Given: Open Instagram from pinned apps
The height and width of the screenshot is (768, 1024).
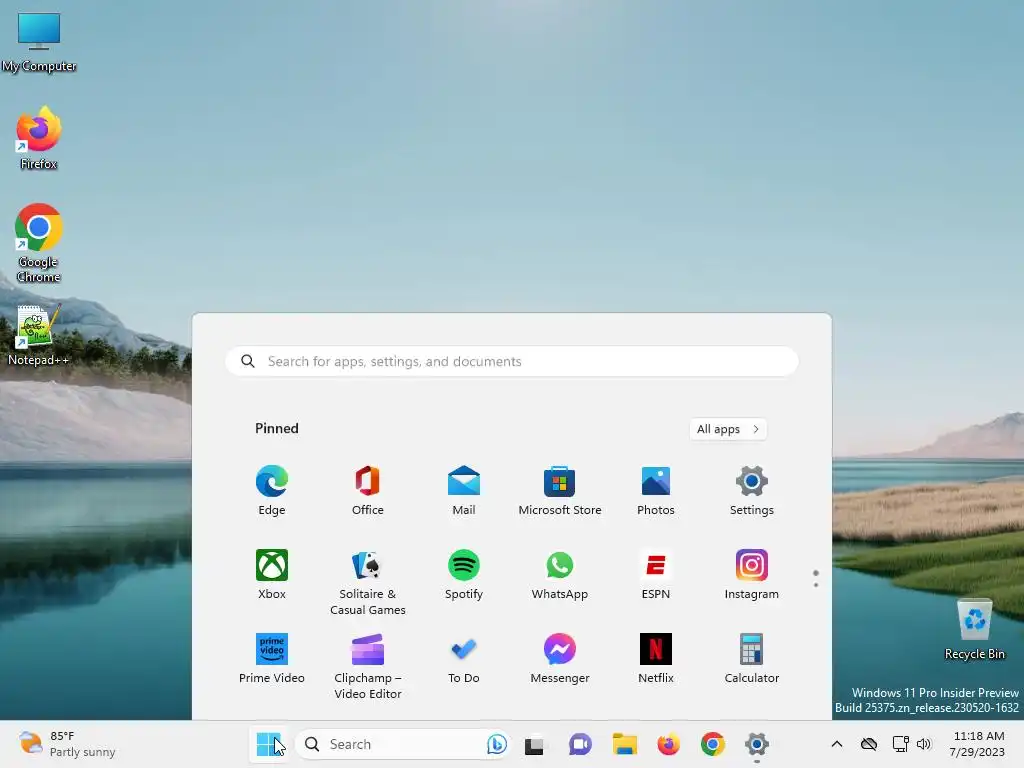Looking at the screenshot, I should point(752,575).
